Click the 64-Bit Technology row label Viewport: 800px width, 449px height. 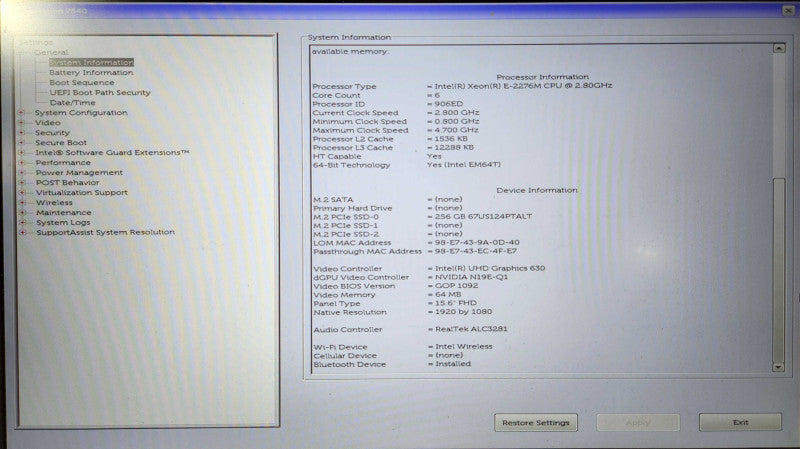pos(352,165)
